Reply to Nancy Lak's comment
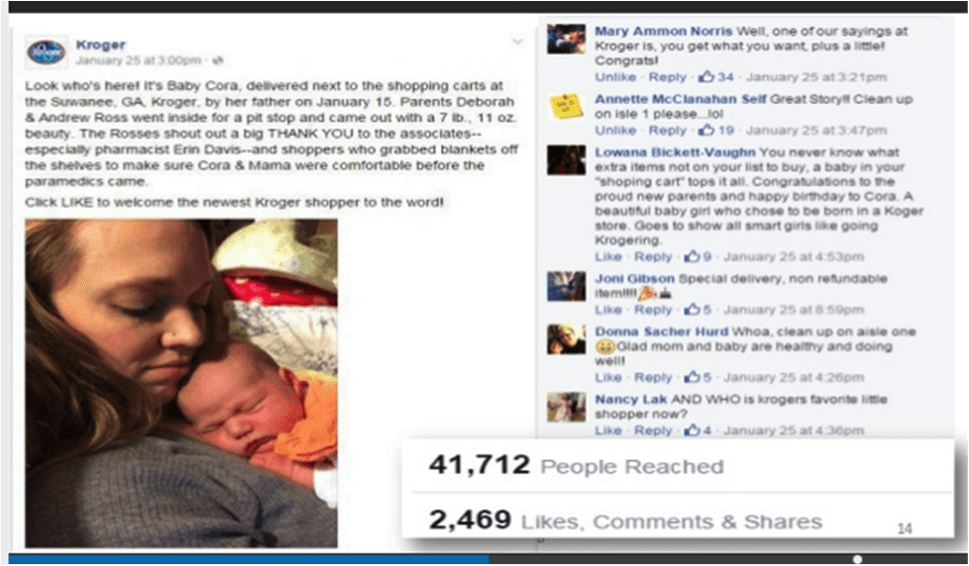 (x=653, y=430)
